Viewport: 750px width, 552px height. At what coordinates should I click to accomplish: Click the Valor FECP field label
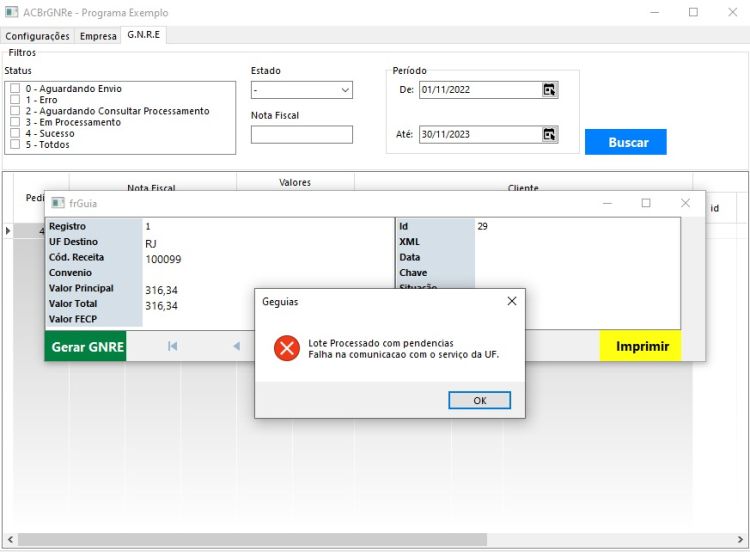[x=73, y=319]
